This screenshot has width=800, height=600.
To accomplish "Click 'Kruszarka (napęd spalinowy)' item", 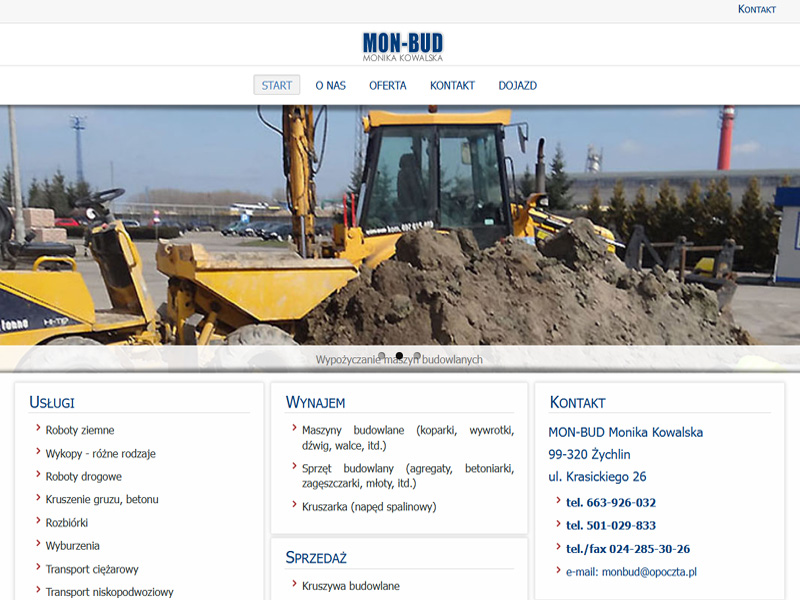I will 369,507.
